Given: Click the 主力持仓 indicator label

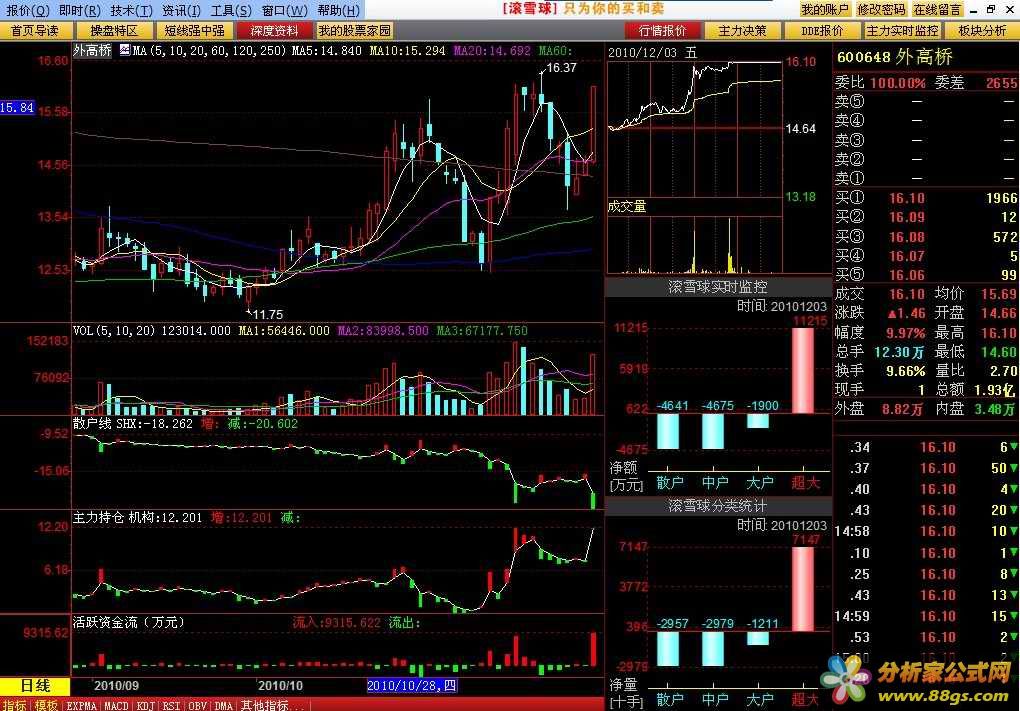Looking at the screenshot, I should 98,517.
